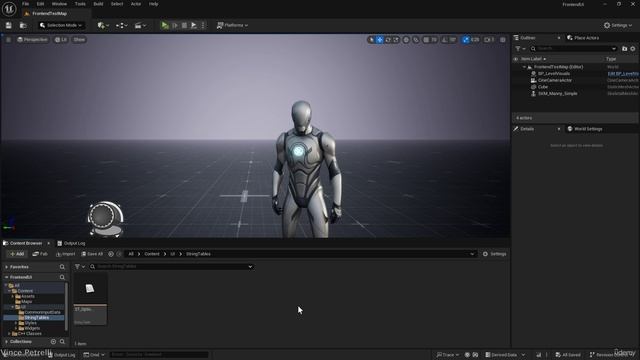Select the rotate gizmo tool
640x360 pixels.
coord(388,40)
